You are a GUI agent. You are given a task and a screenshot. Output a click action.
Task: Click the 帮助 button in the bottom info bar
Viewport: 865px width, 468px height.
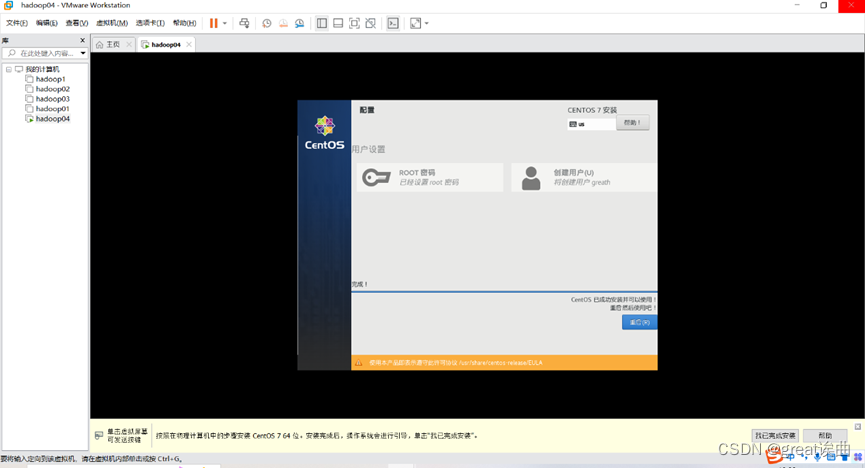click(825, 435)
